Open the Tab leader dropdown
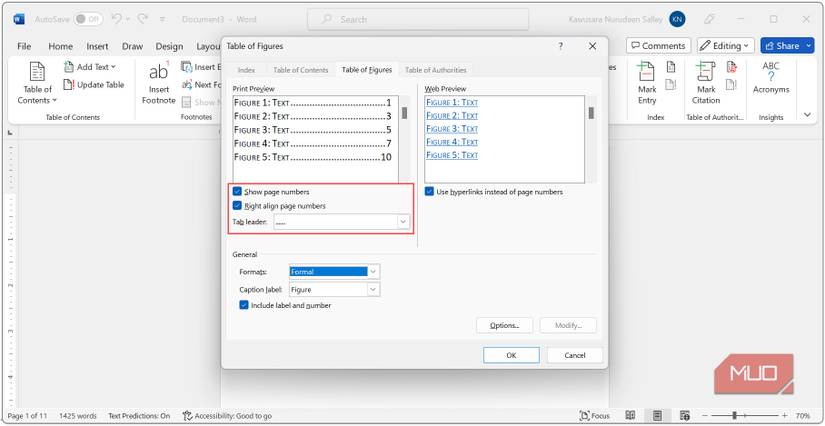 (x=403, y=221)
